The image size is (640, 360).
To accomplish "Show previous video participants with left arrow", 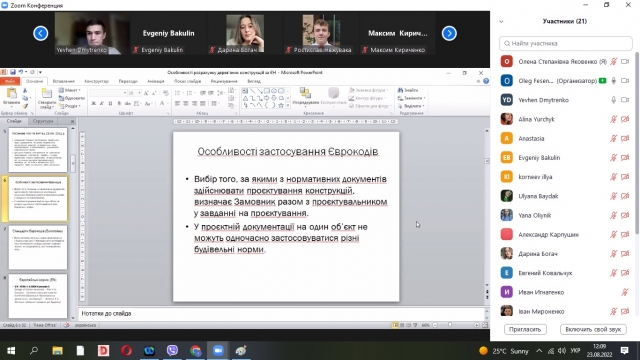I will [40, 33].
